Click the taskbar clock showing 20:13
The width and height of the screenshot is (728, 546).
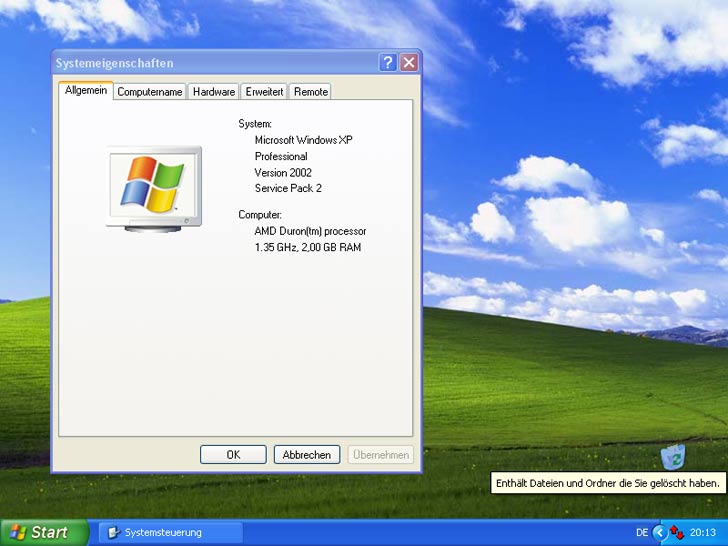pos(703,532)
